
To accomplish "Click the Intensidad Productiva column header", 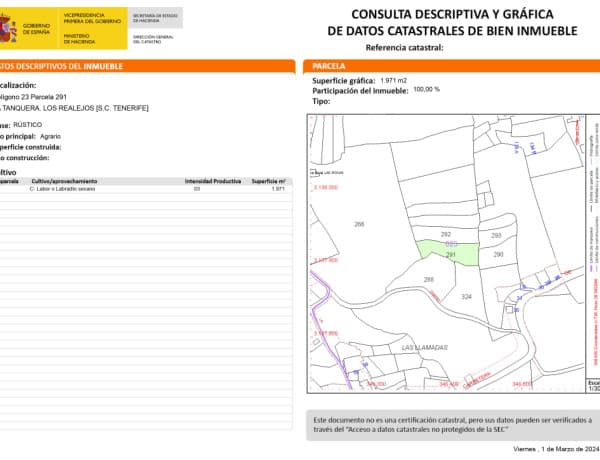I will point(213,181).
